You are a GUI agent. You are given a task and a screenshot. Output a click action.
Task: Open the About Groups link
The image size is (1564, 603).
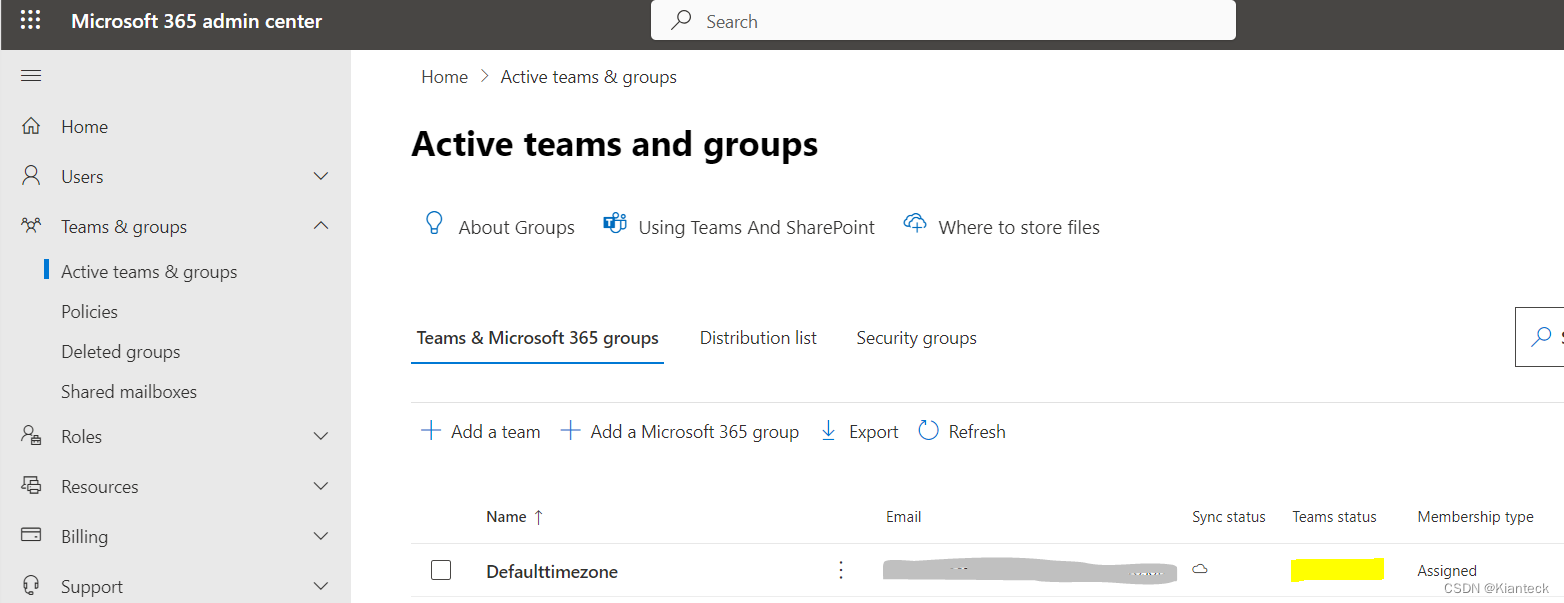516,227
